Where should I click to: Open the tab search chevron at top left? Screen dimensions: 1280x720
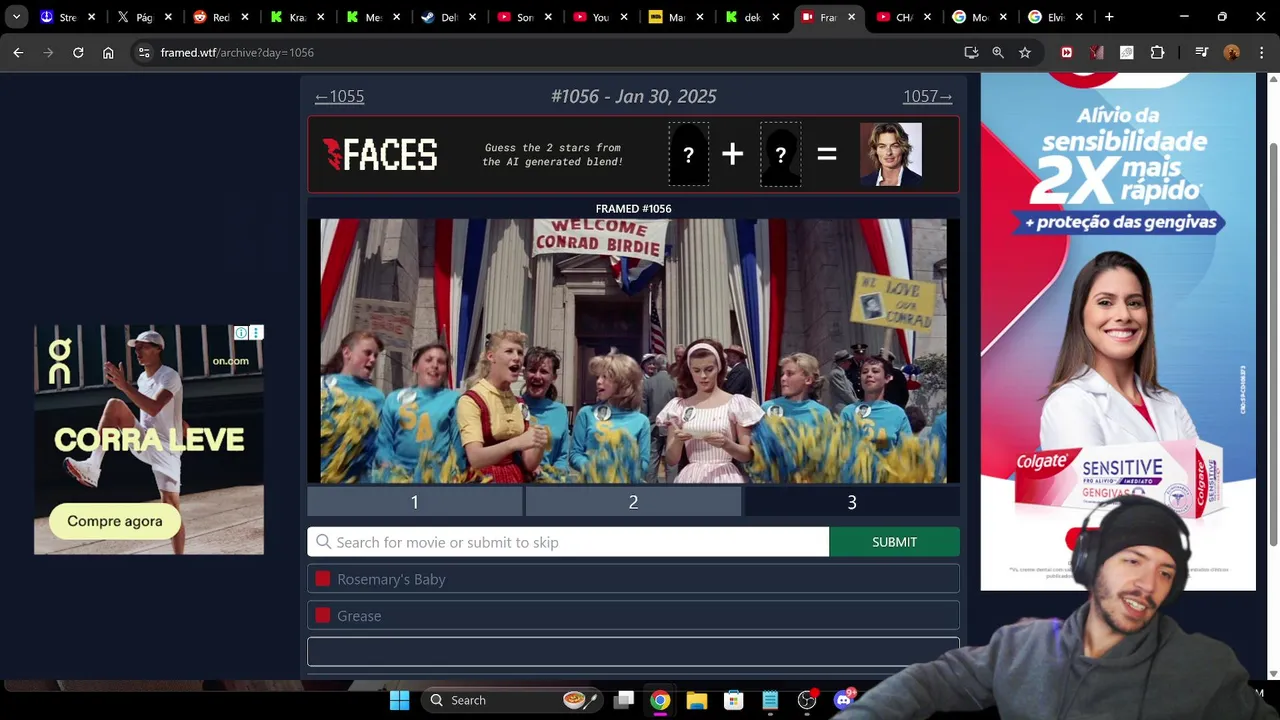click(x=16, y=17)
